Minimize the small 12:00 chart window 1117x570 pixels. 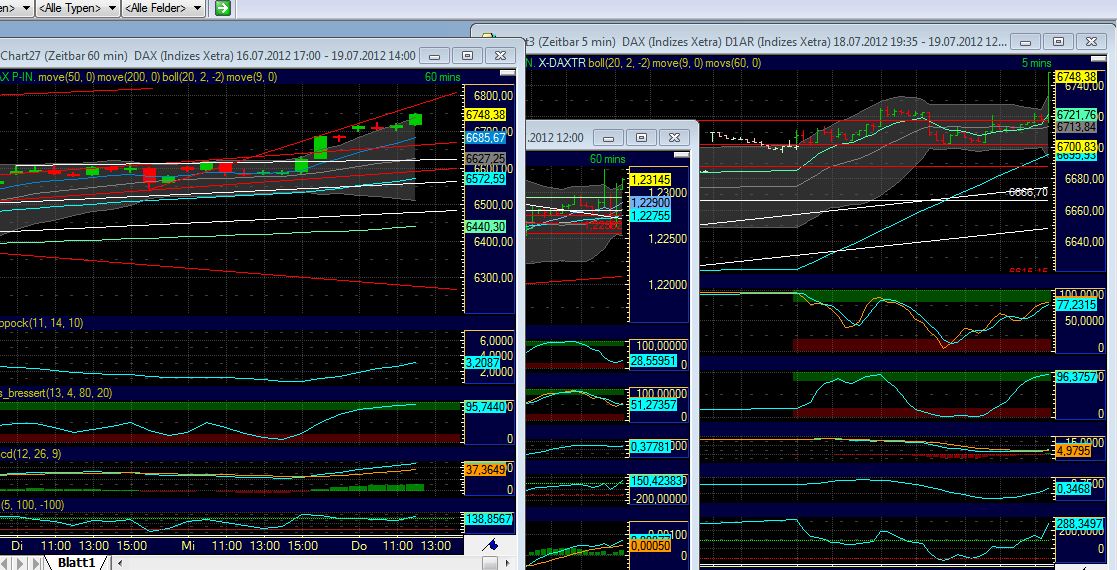tap(608, 138)
